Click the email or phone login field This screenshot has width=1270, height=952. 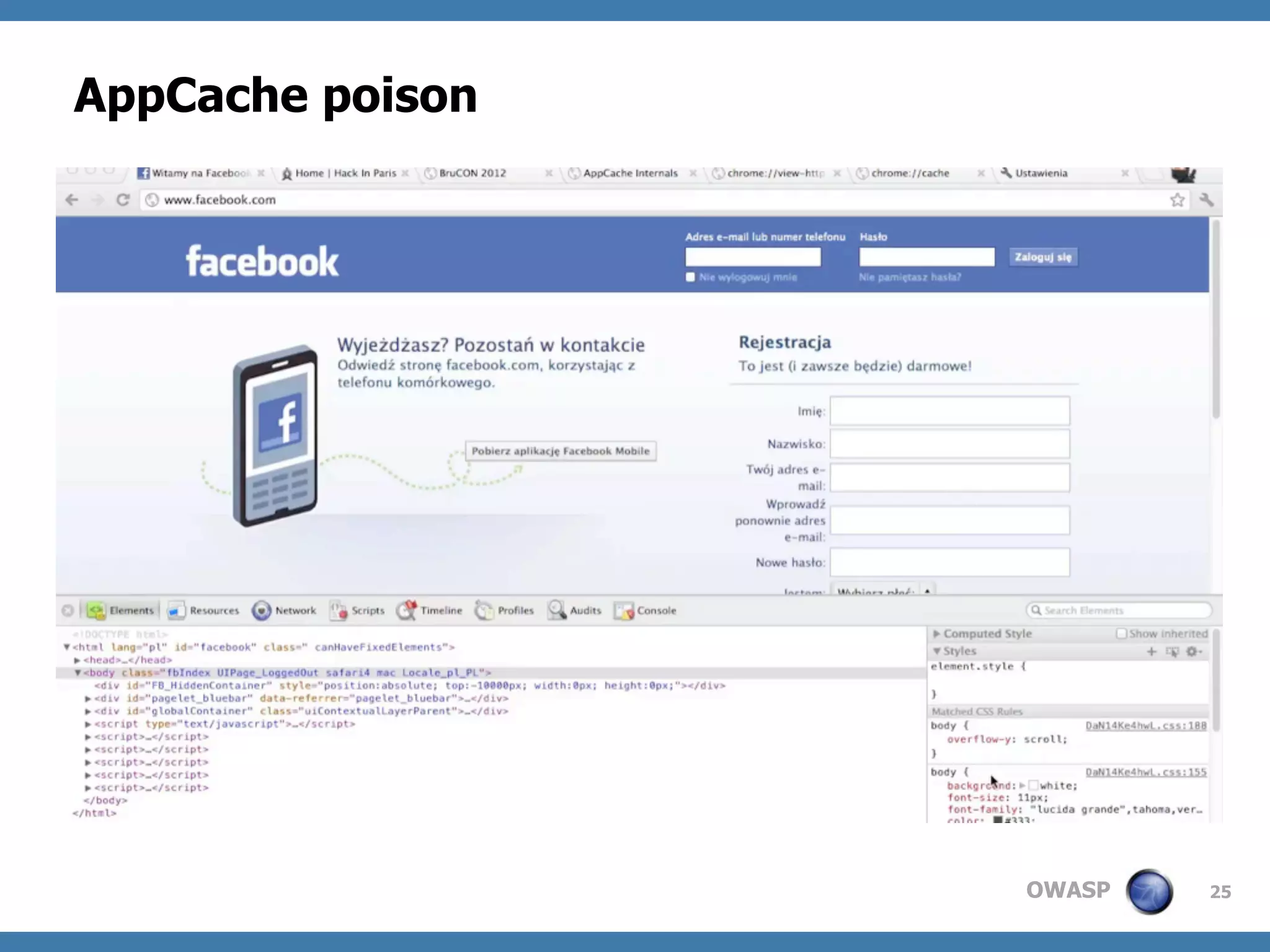(753, 257)
